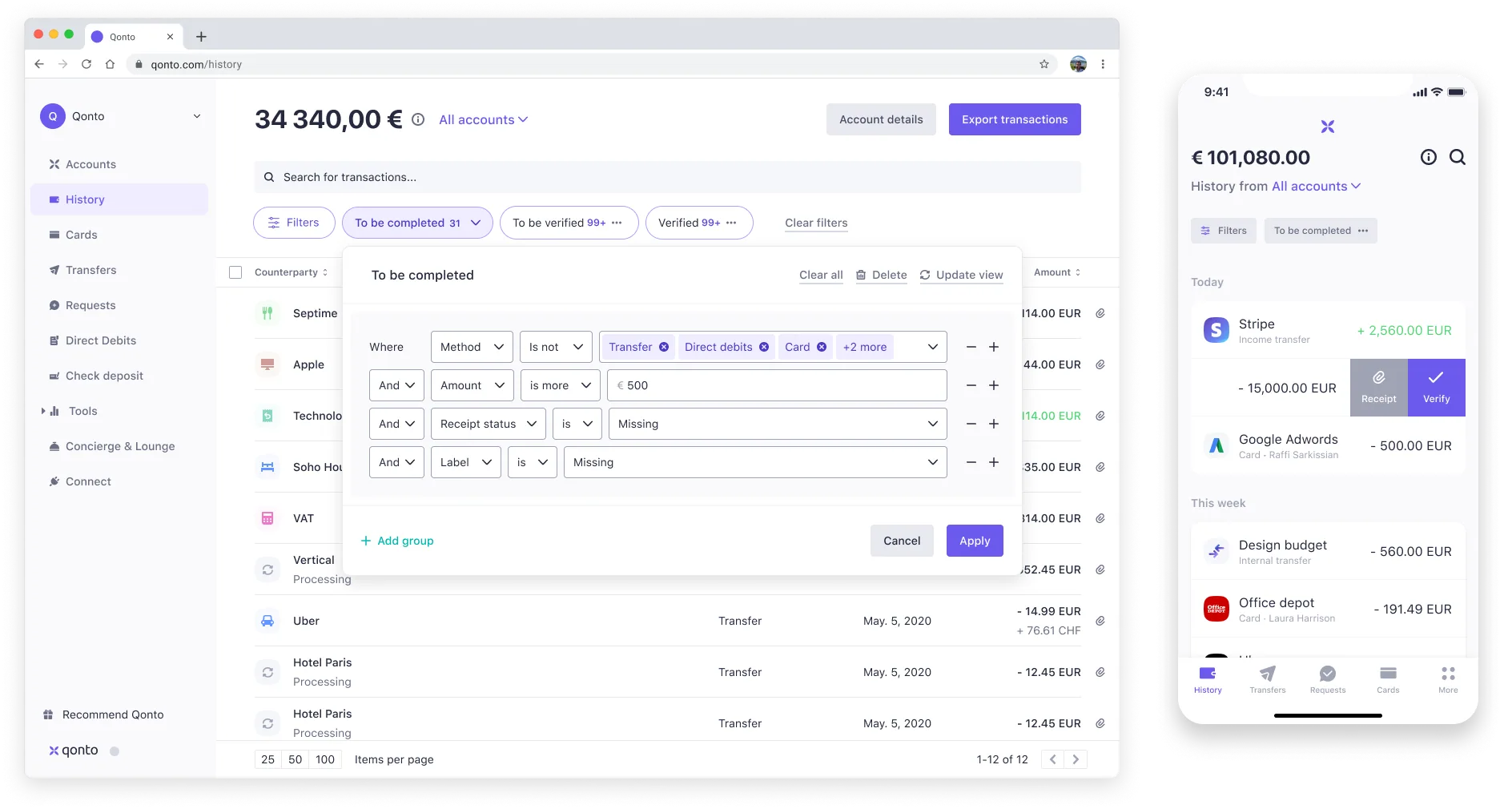The image size is (1512, 809).
Task: Click the Export transactions button
Action: tap(1015, 119)
